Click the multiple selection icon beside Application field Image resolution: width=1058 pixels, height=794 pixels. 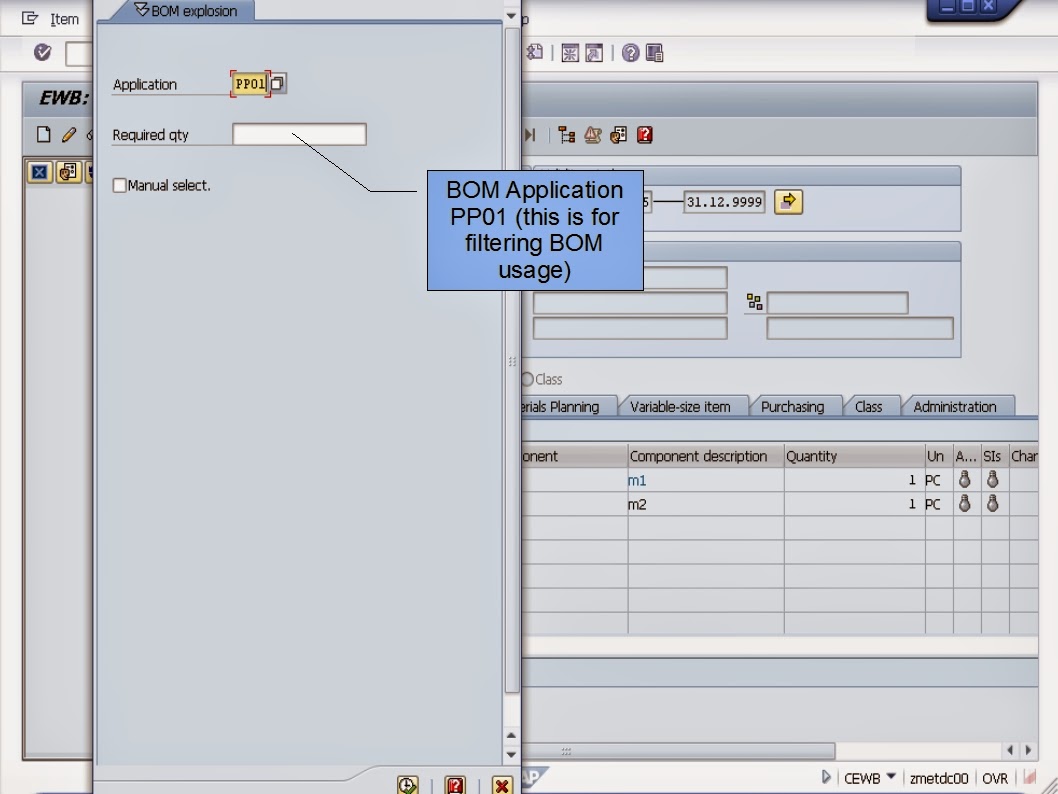point(277,83)
